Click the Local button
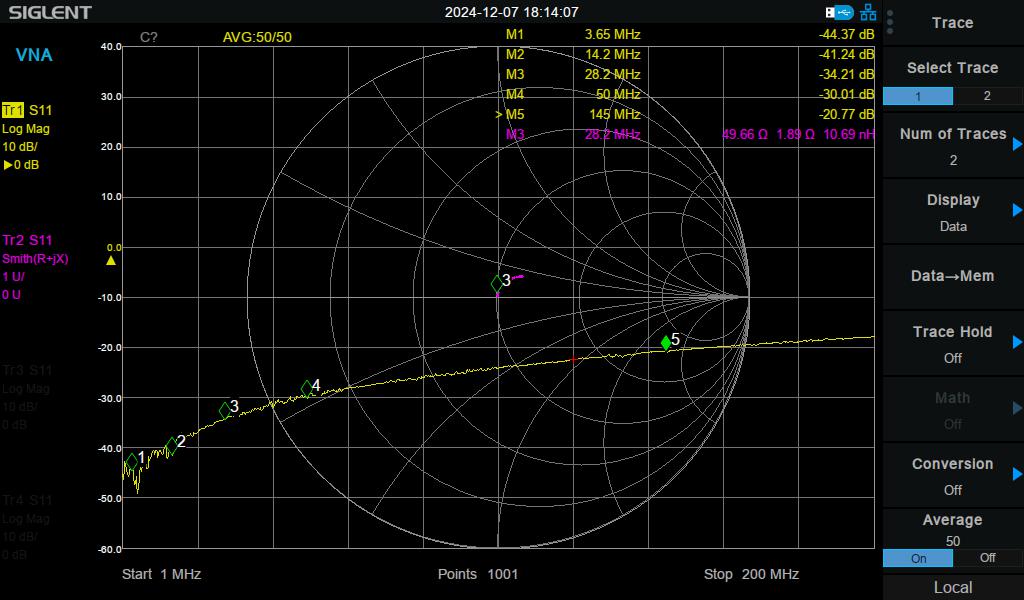The width and height of the screenshot is (1024, 600). coord(953,588)
